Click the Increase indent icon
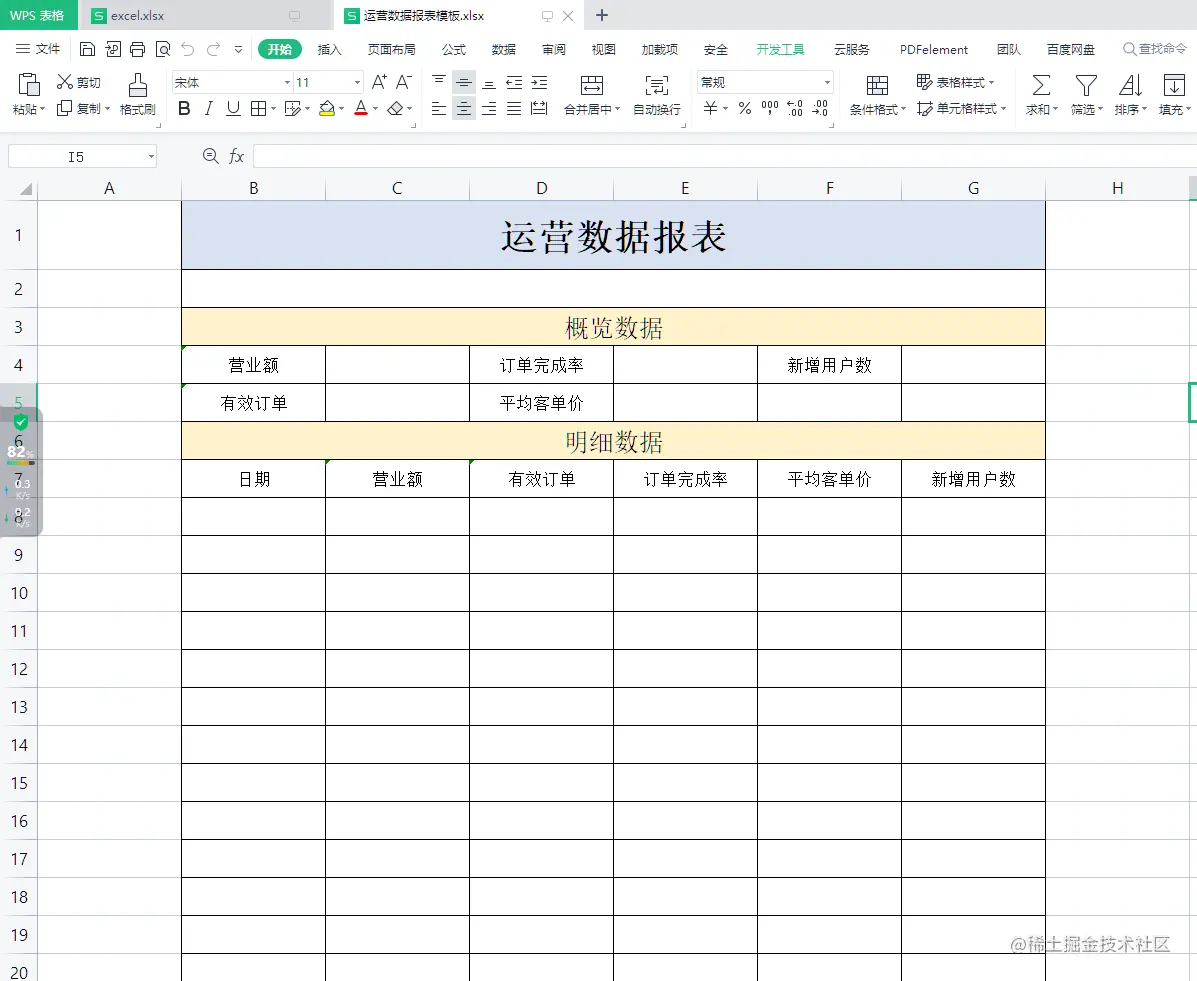This screenshot has width=1197, height=981. (539, 82)
